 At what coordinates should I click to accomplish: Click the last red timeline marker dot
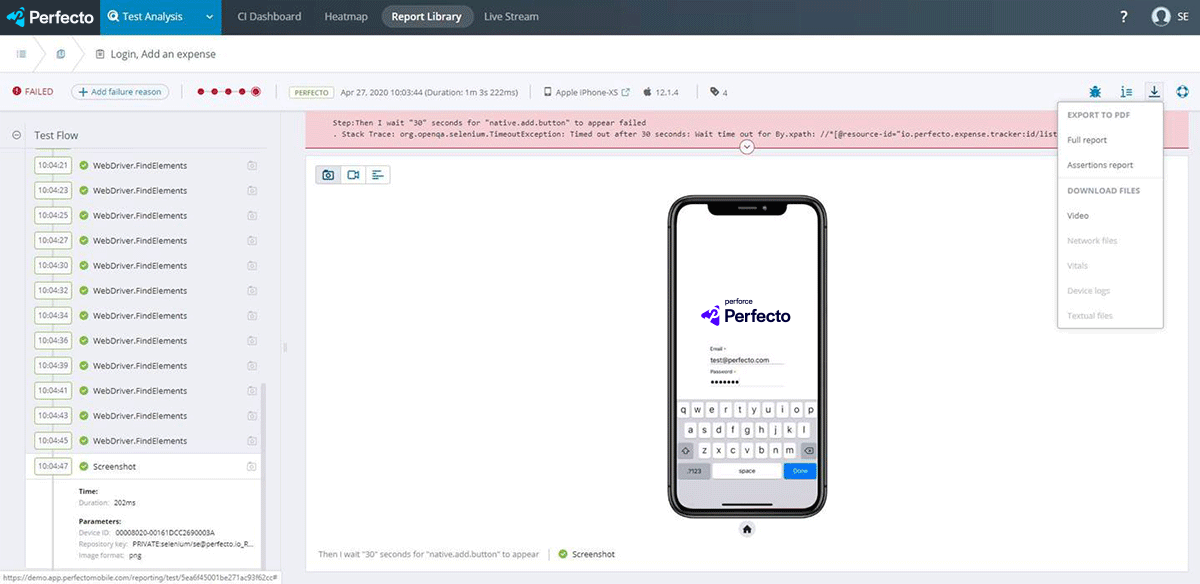[256, 92]
